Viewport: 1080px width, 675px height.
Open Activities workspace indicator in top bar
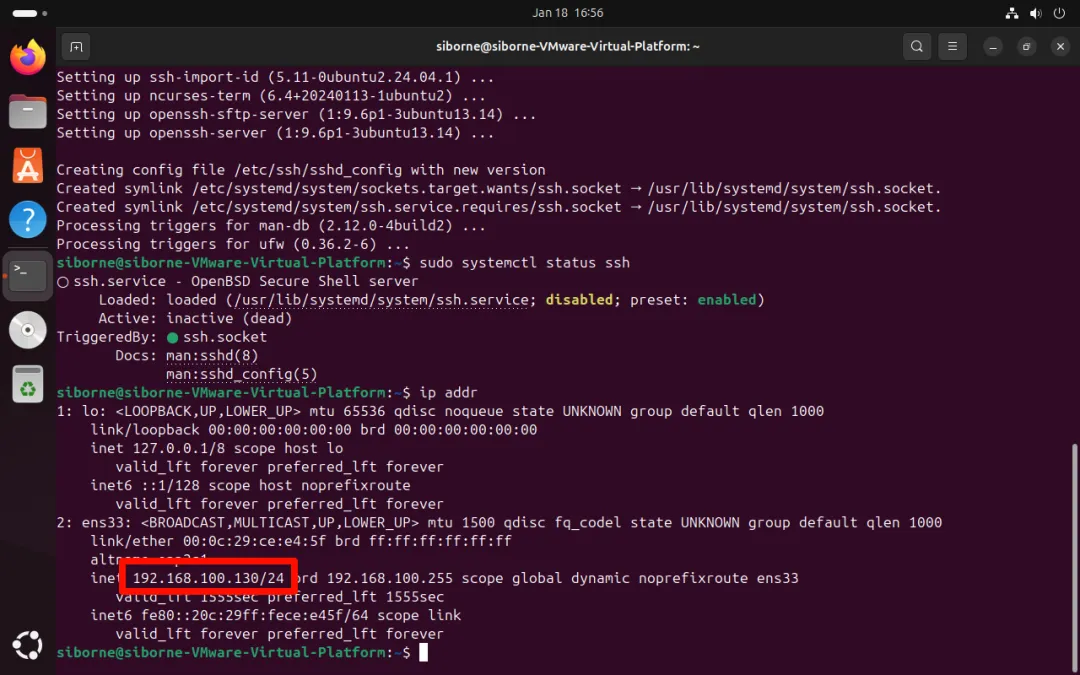click(30, 13)
